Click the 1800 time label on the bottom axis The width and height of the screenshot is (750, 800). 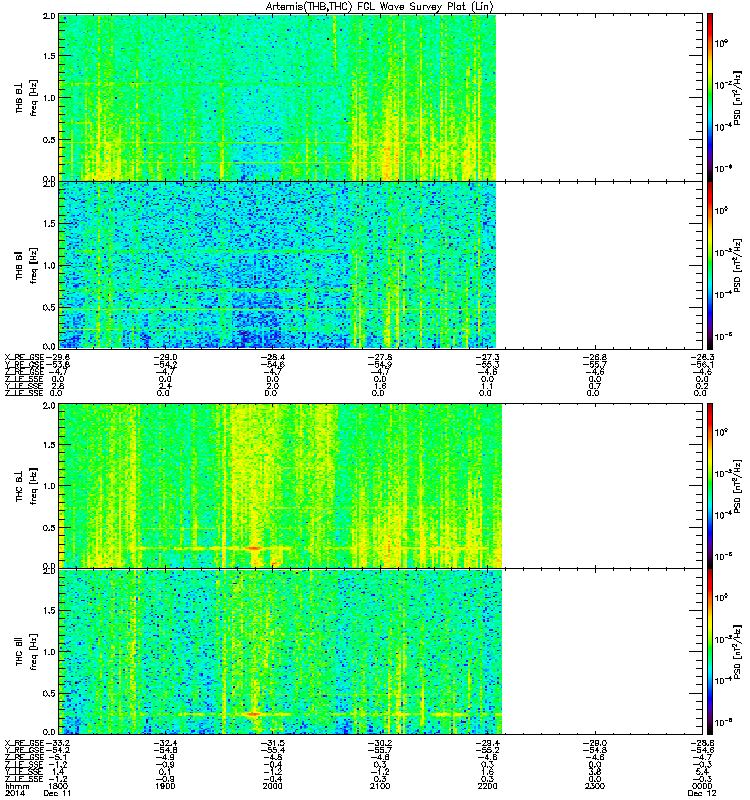(57, 786)
